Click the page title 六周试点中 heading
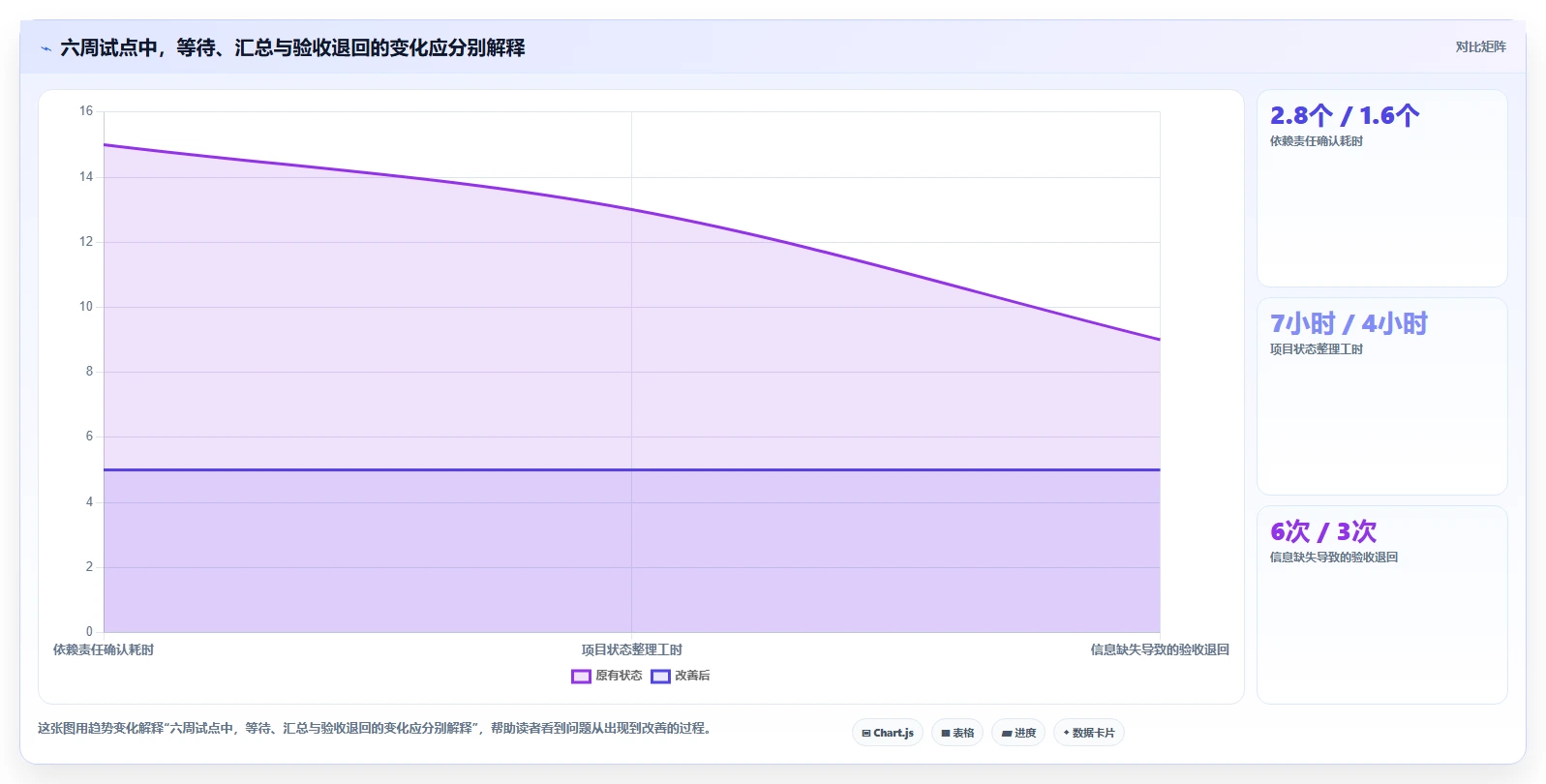The width and height of the screenshot is (1546, 784). 292,47
